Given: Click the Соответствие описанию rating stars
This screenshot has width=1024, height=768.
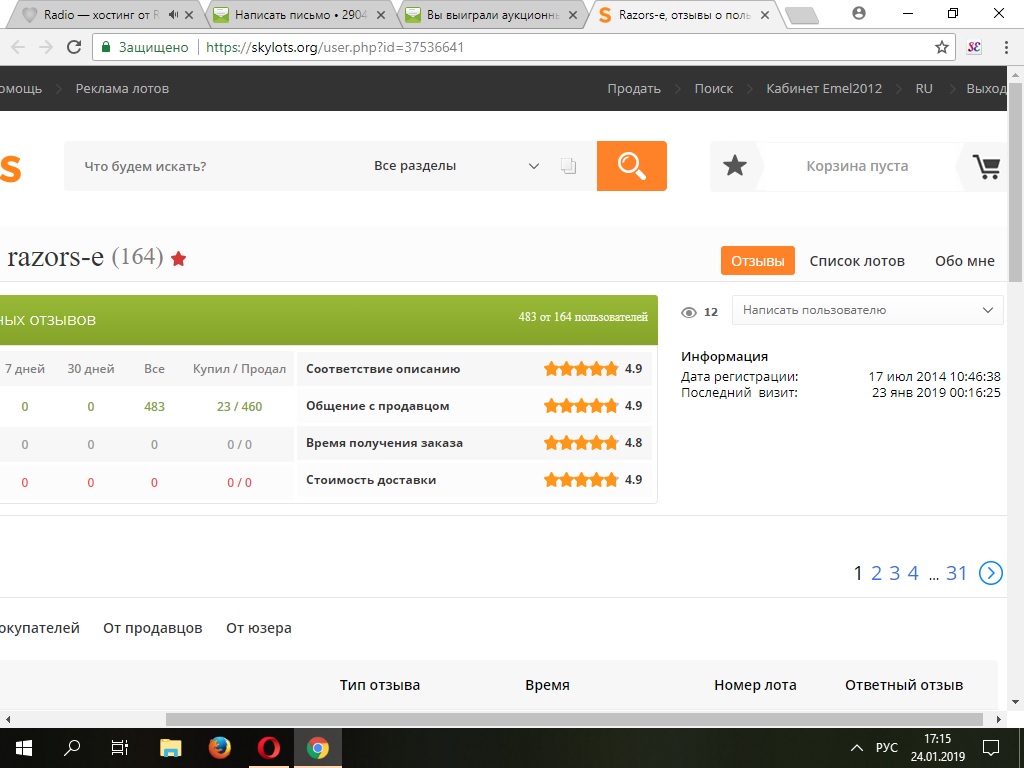Looking at the screenshot, I should (581, 368).
